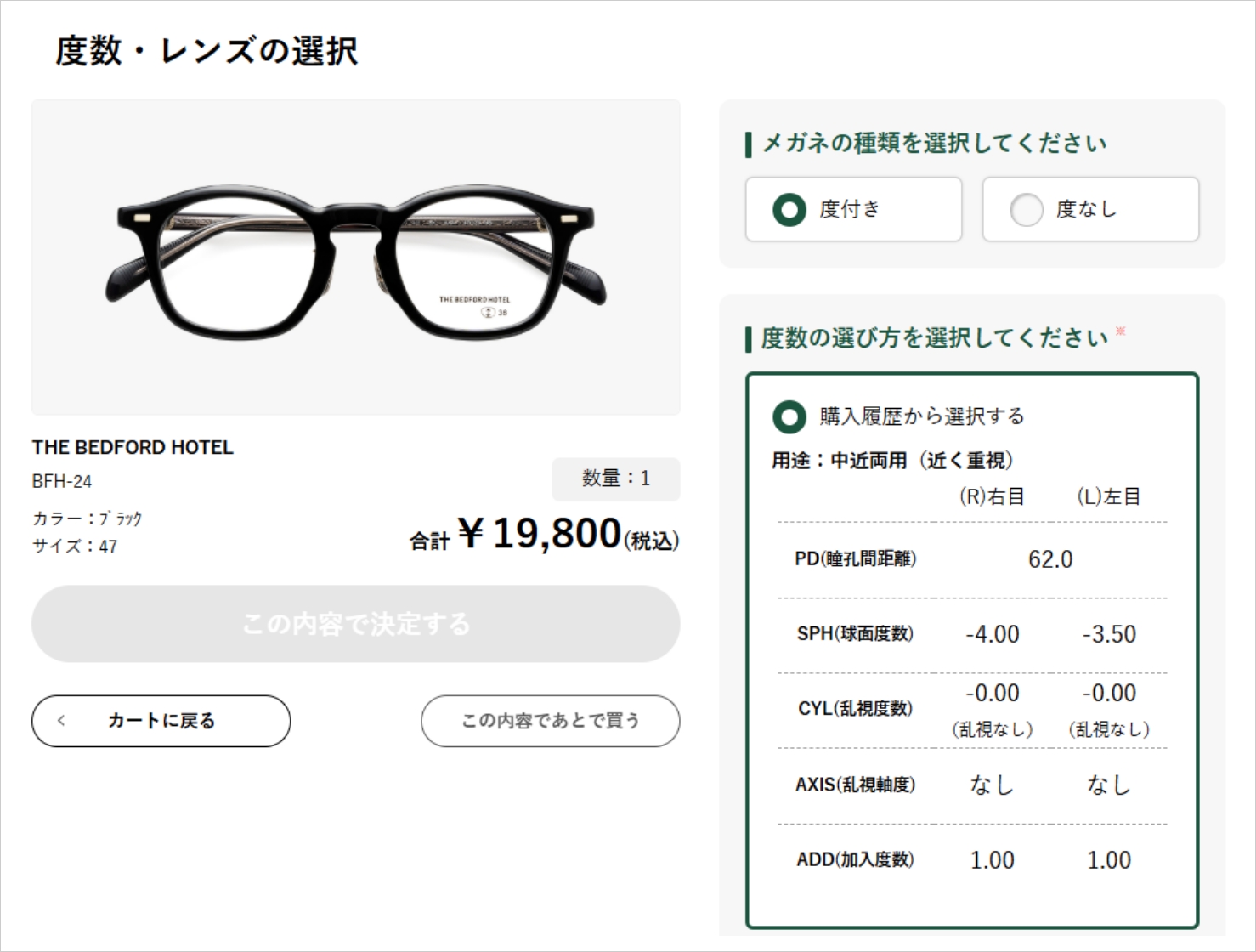Image resolution: width=1256 pixels, height=952 pixels.
Task: Click the heading メガネの種類を選択してください
Action: pyautogui.click(x=935, y=143)
